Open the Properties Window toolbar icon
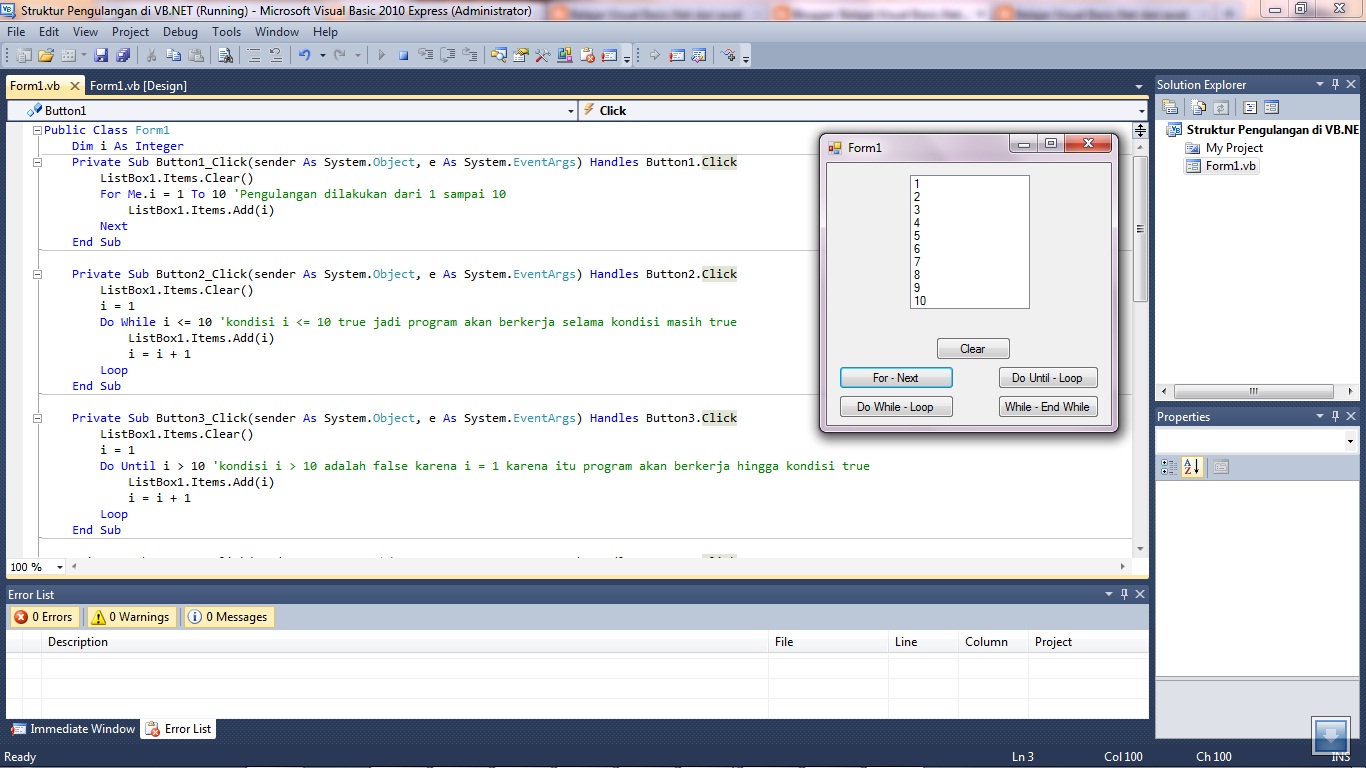This screenshot has height=768, width=1366. 520,55
